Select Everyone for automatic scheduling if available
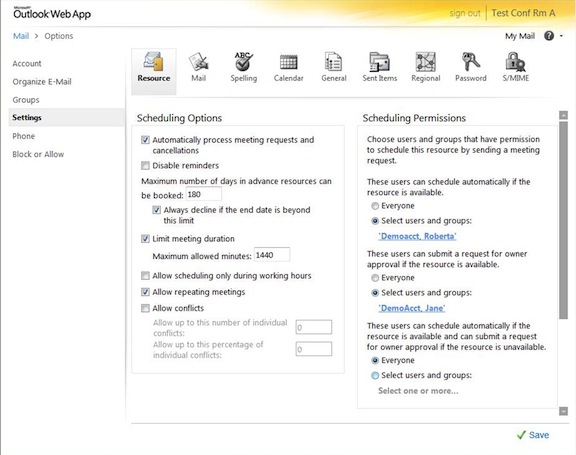The height and width of the screenshot is (455, 576). [375, 206]
